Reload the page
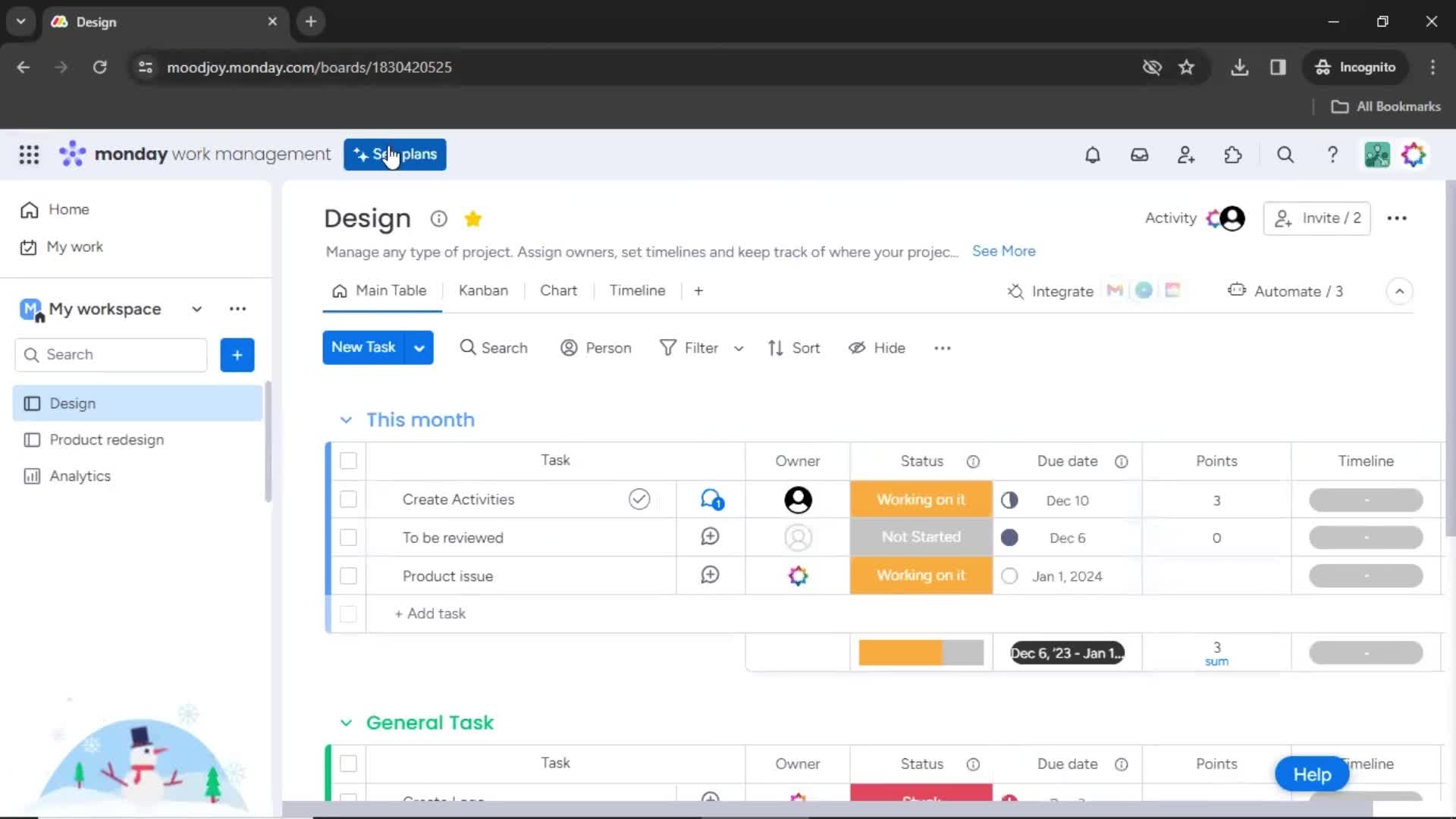Viewport: 1456px width, 819px height. 99,67
